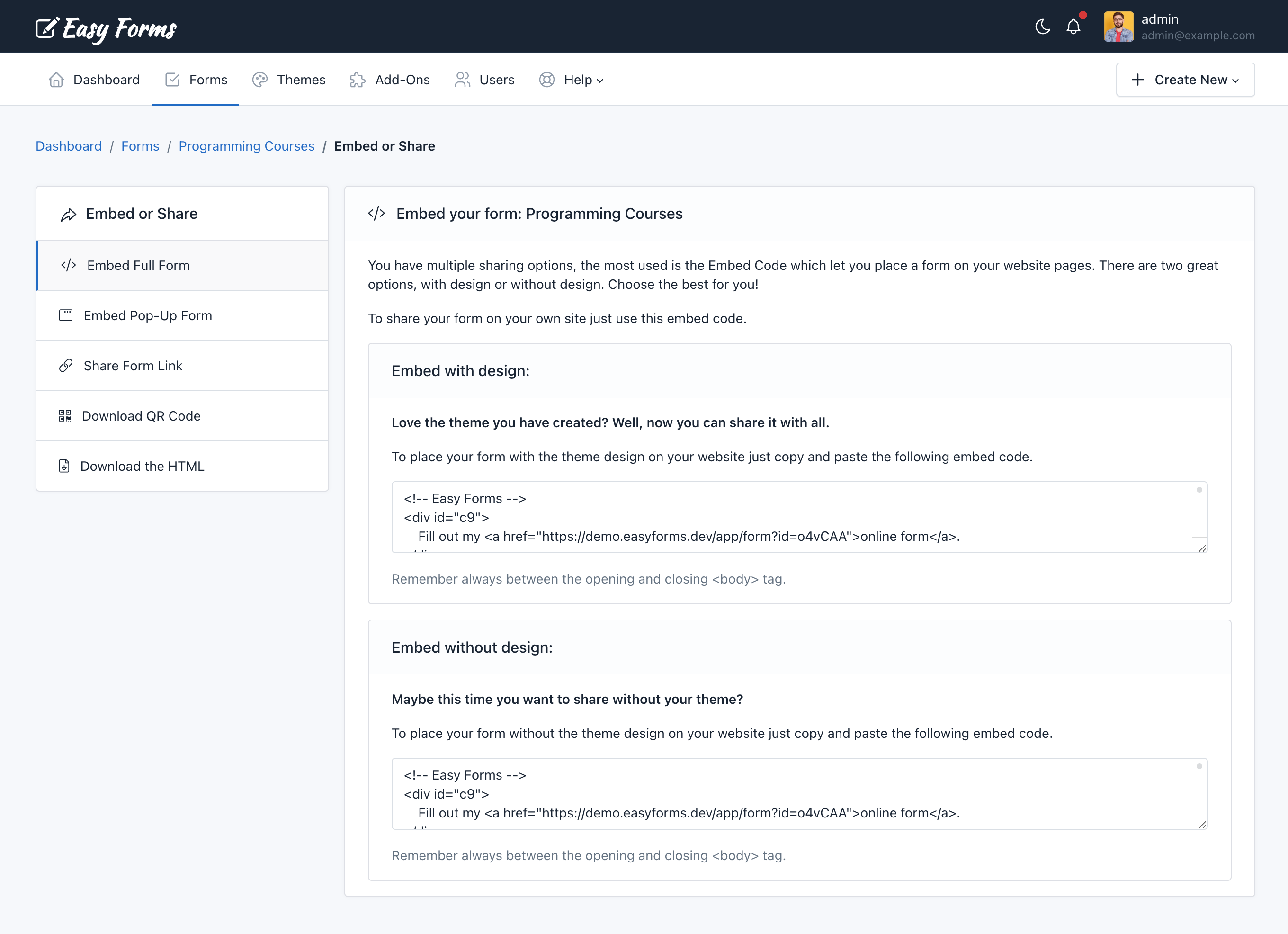This screenshot has height=934, width=1288.
Task: Toggle dark mode with the moon icon
Action: pos(1043,27)
